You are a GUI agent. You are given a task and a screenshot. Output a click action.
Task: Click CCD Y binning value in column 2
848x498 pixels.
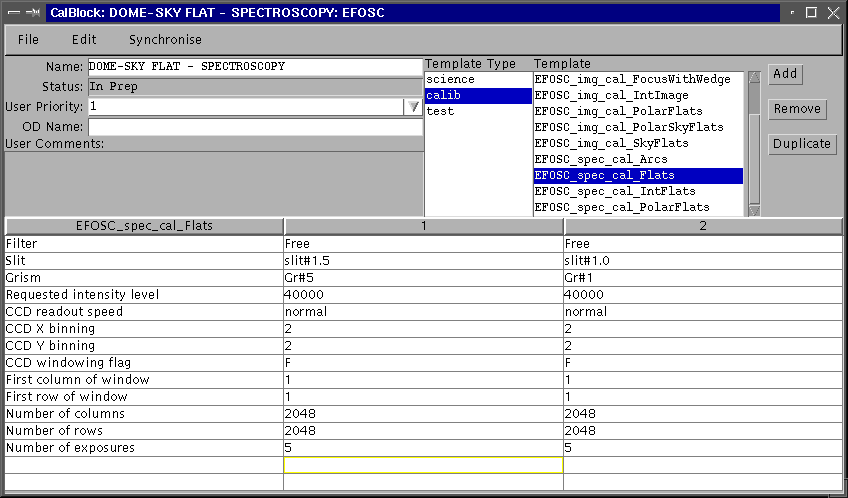tap(703, 346)
